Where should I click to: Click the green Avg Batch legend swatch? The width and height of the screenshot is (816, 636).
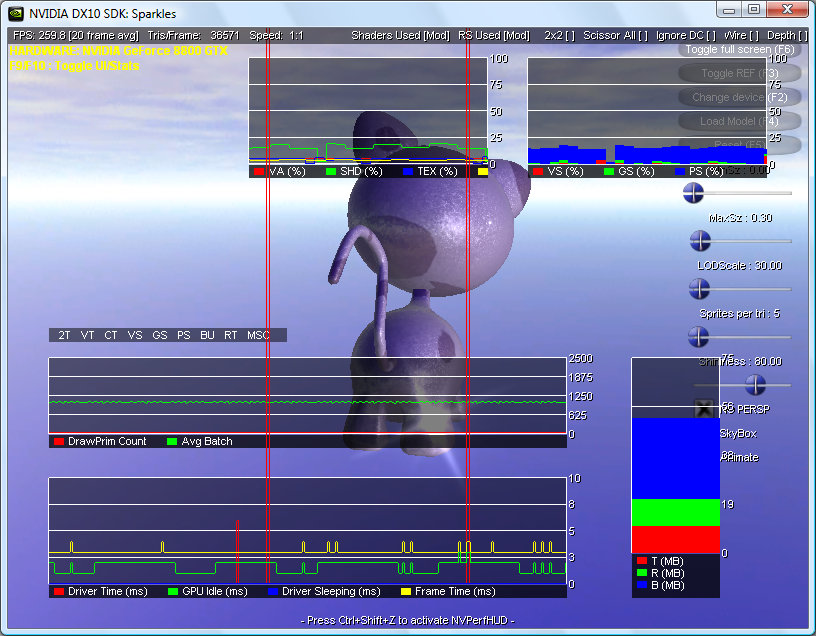point(172,441)
